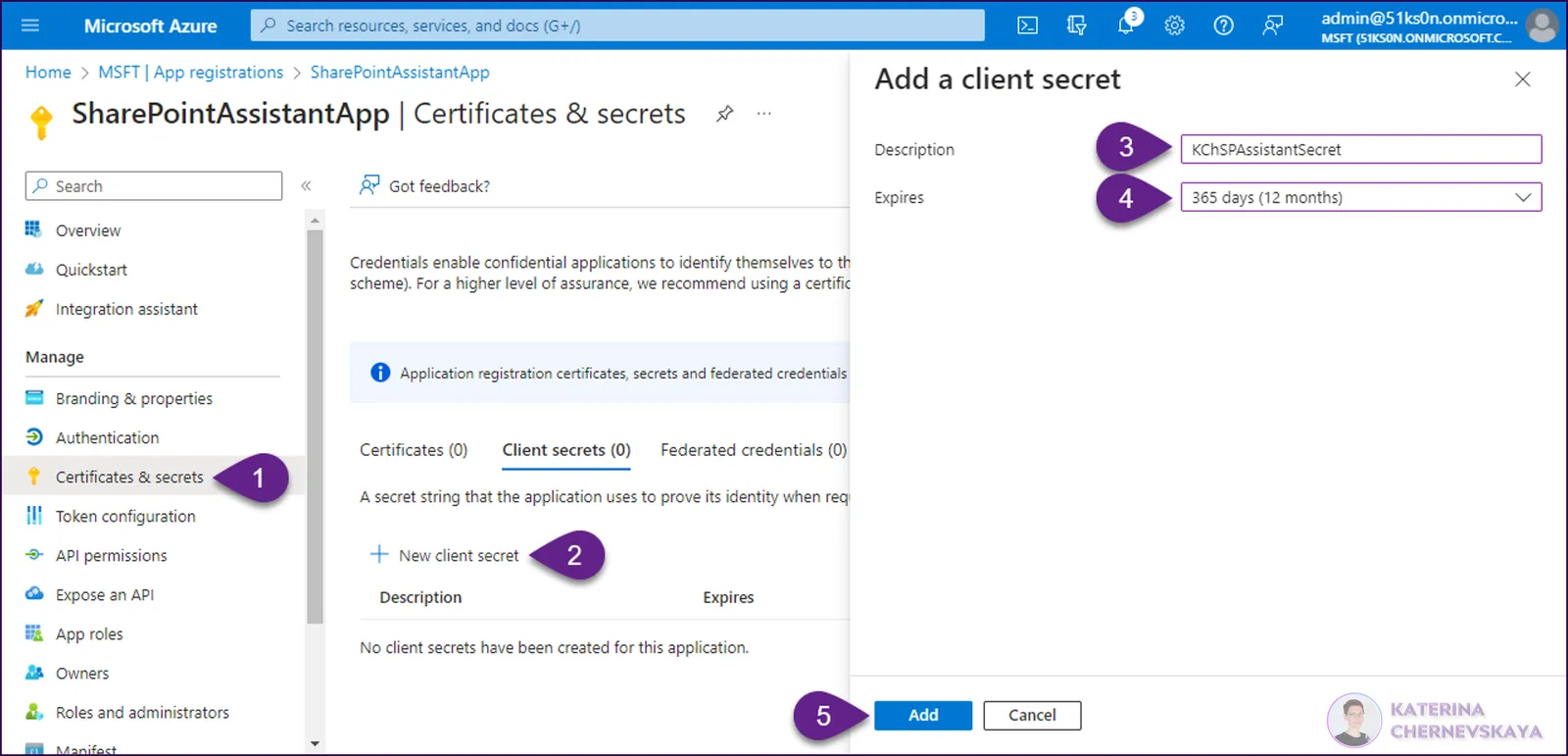Open the help question mark

click(x=1223, y=25)
